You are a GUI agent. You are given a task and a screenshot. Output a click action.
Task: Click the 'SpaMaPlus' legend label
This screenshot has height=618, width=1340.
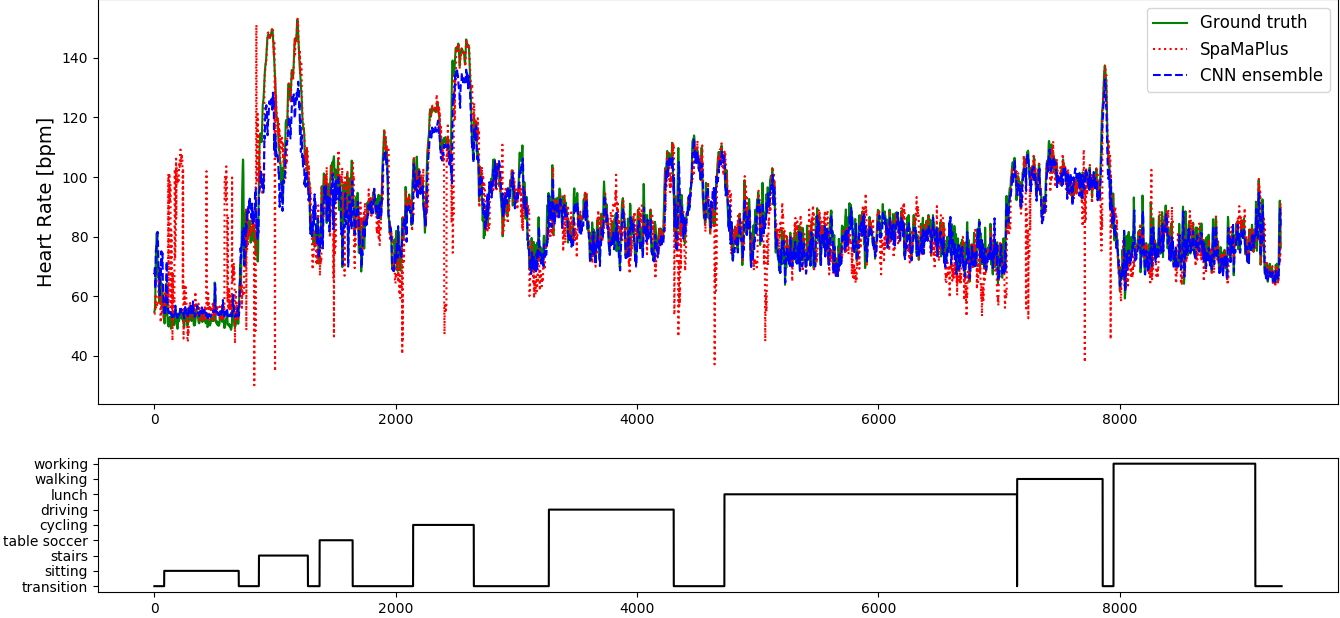pyautogui.click(x=1244, y=49)
